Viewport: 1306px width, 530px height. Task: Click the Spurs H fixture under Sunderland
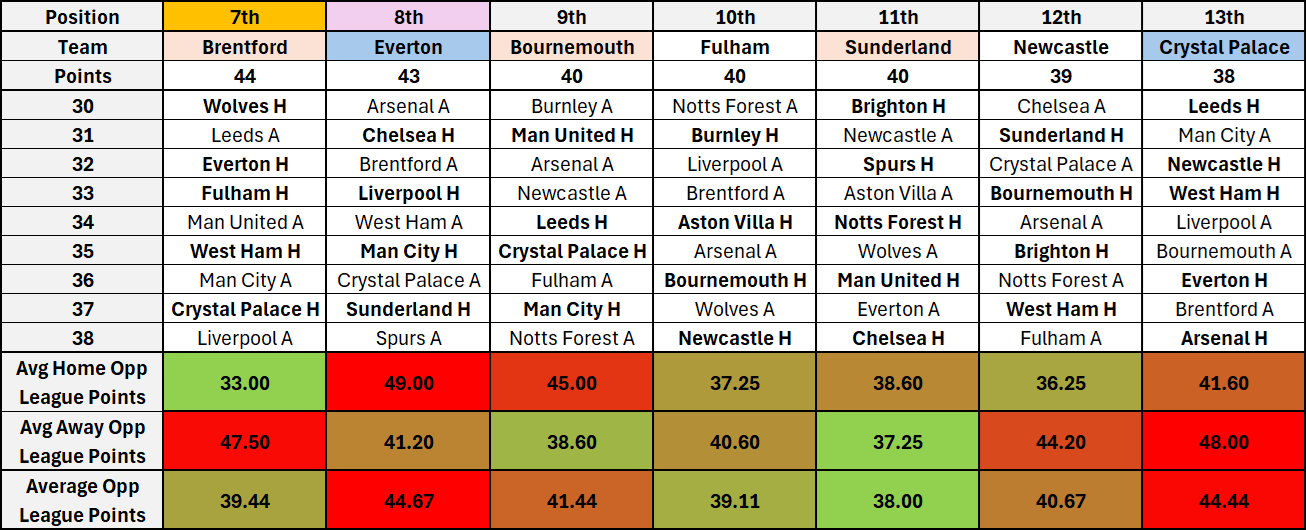(897, 164)
